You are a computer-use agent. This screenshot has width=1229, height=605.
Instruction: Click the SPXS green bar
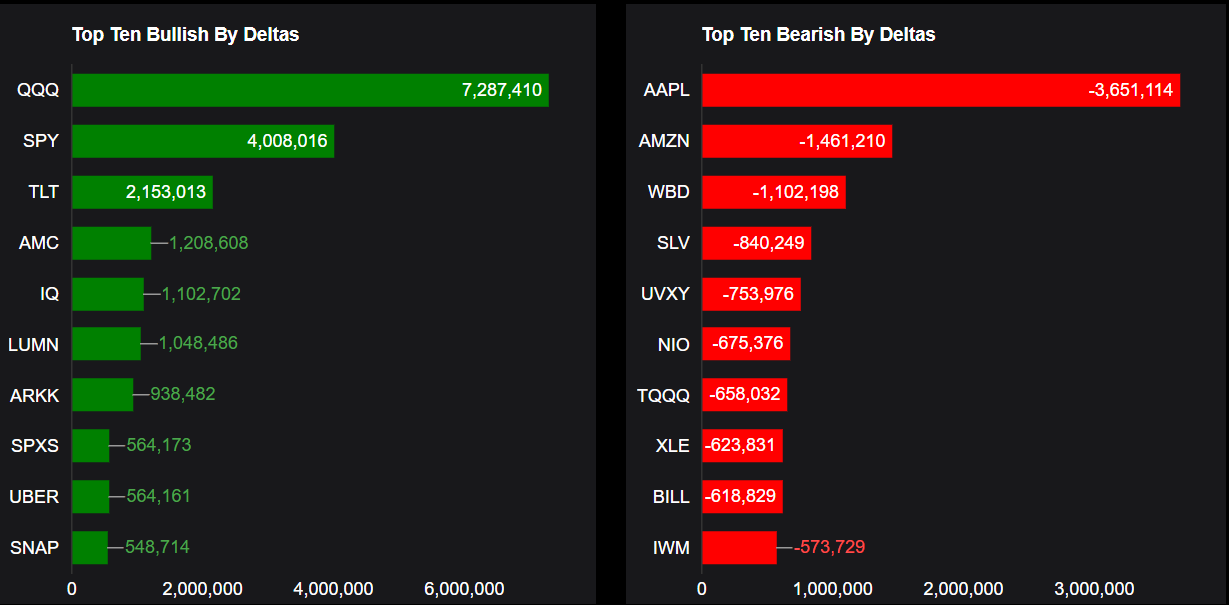[90, 445]
